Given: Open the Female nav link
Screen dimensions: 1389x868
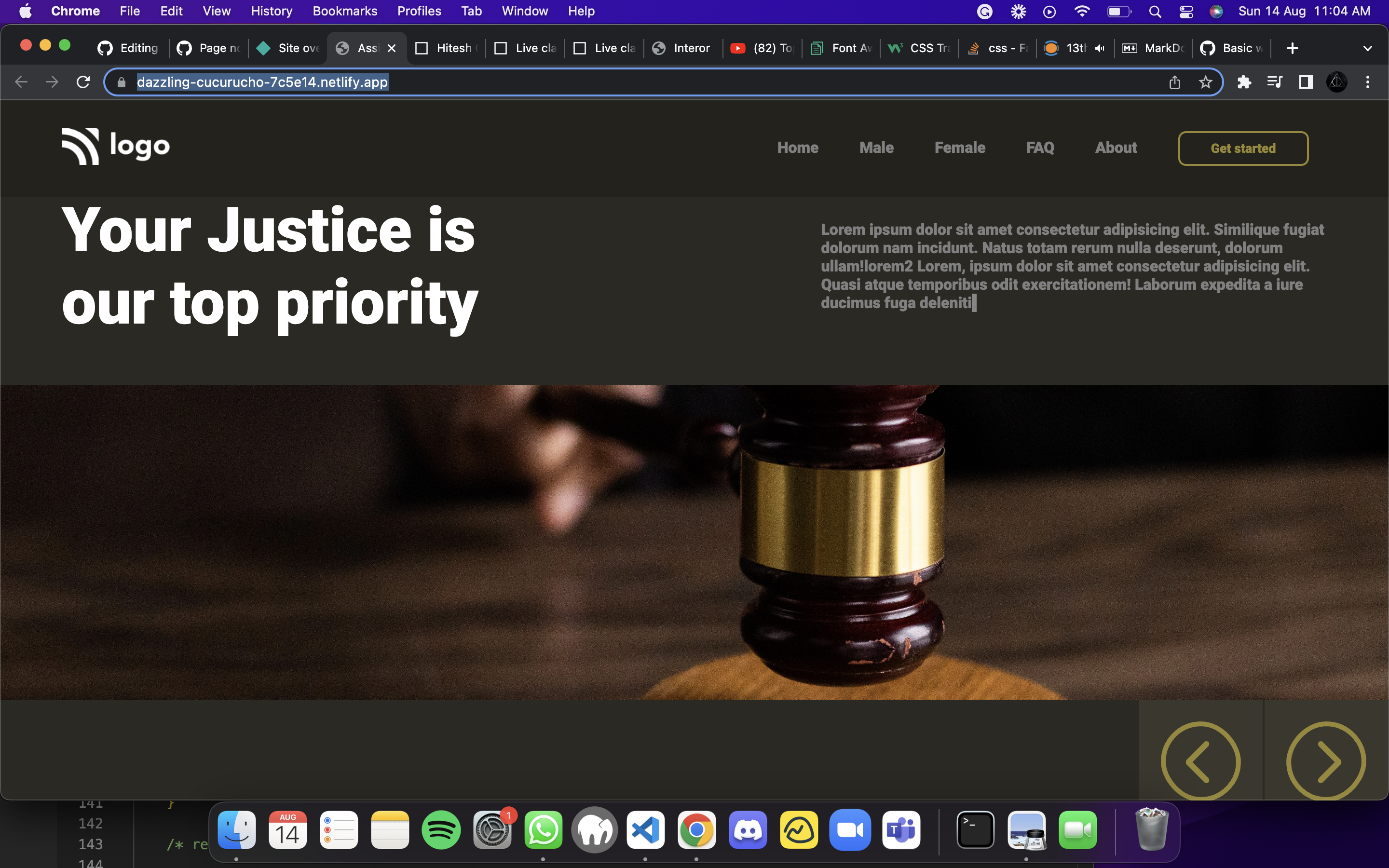Looking at the screenshot, I should pyautogui.click(x=960, y=148).
